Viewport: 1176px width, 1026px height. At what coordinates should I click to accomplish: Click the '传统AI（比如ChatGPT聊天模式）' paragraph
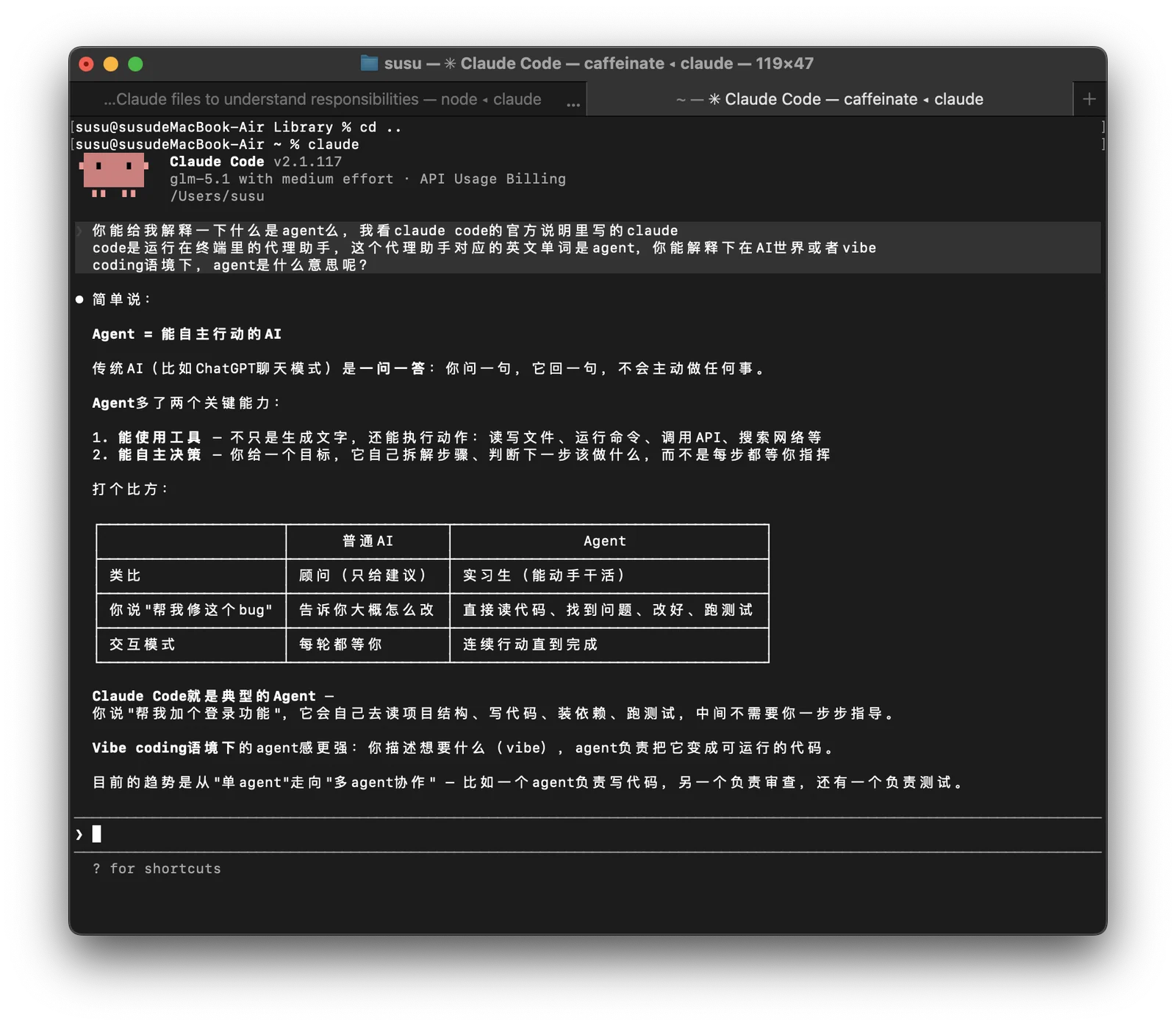coord(429,369)
